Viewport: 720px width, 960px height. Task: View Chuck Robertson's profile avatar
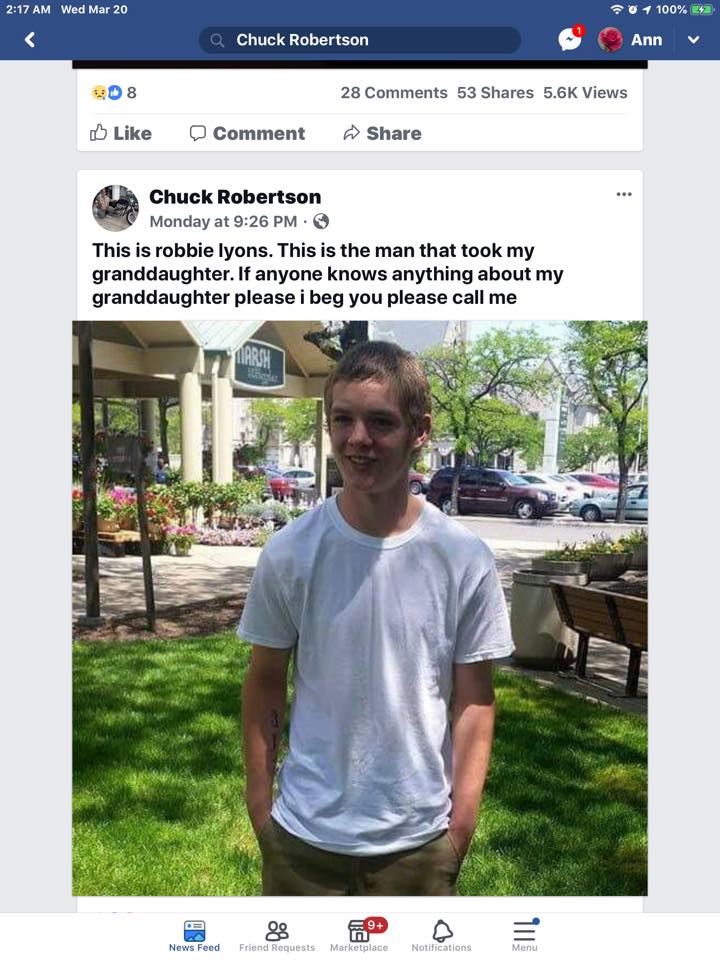[115, 208]
